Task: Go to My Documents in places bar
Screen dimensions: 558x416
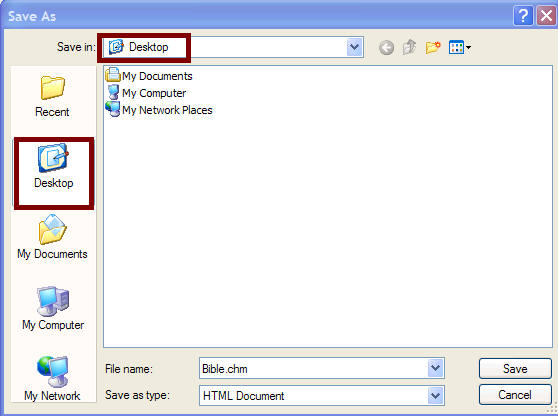Action: 52,237
